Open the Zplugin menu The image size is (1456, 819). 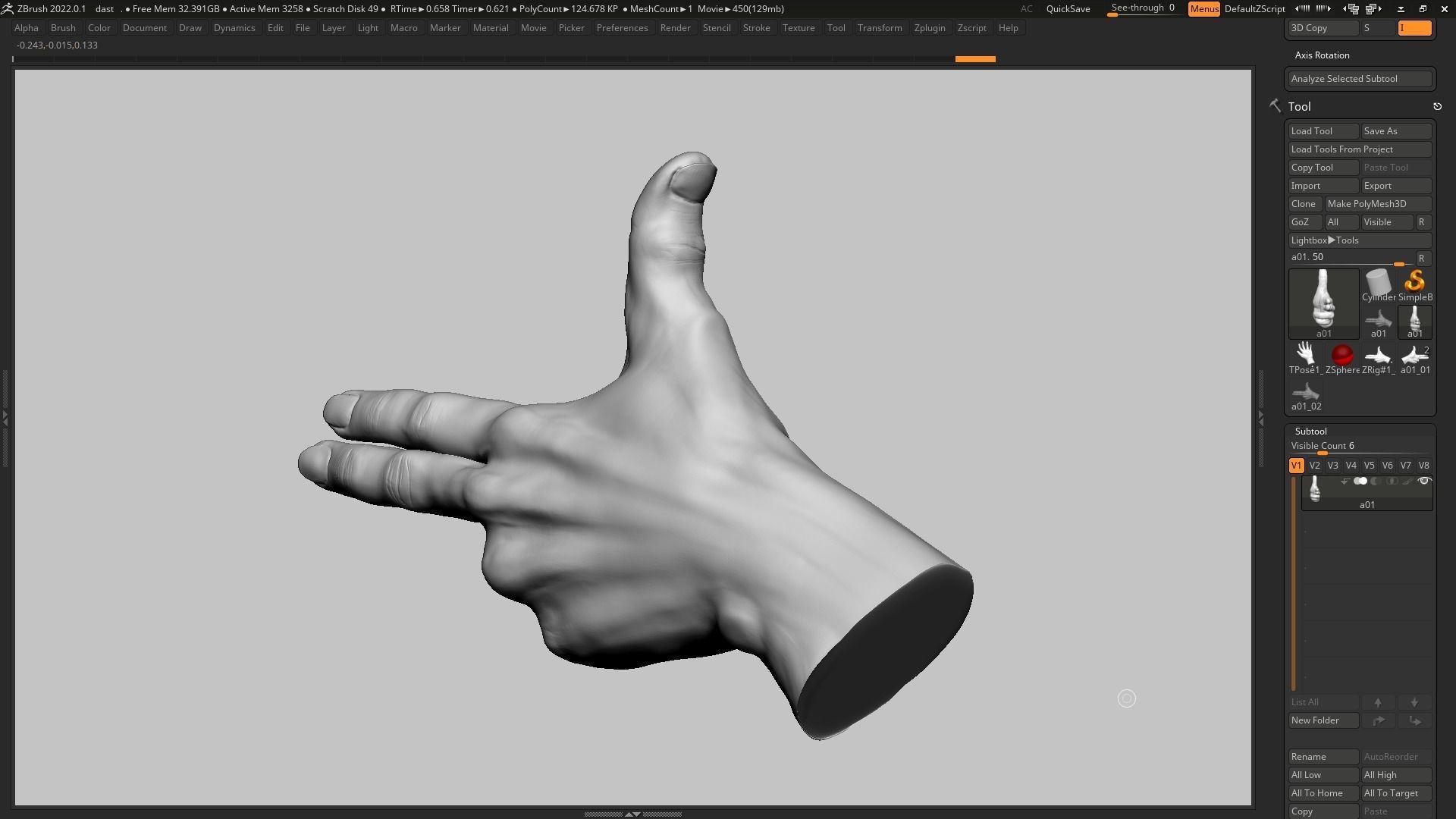[x=930, y=28]
